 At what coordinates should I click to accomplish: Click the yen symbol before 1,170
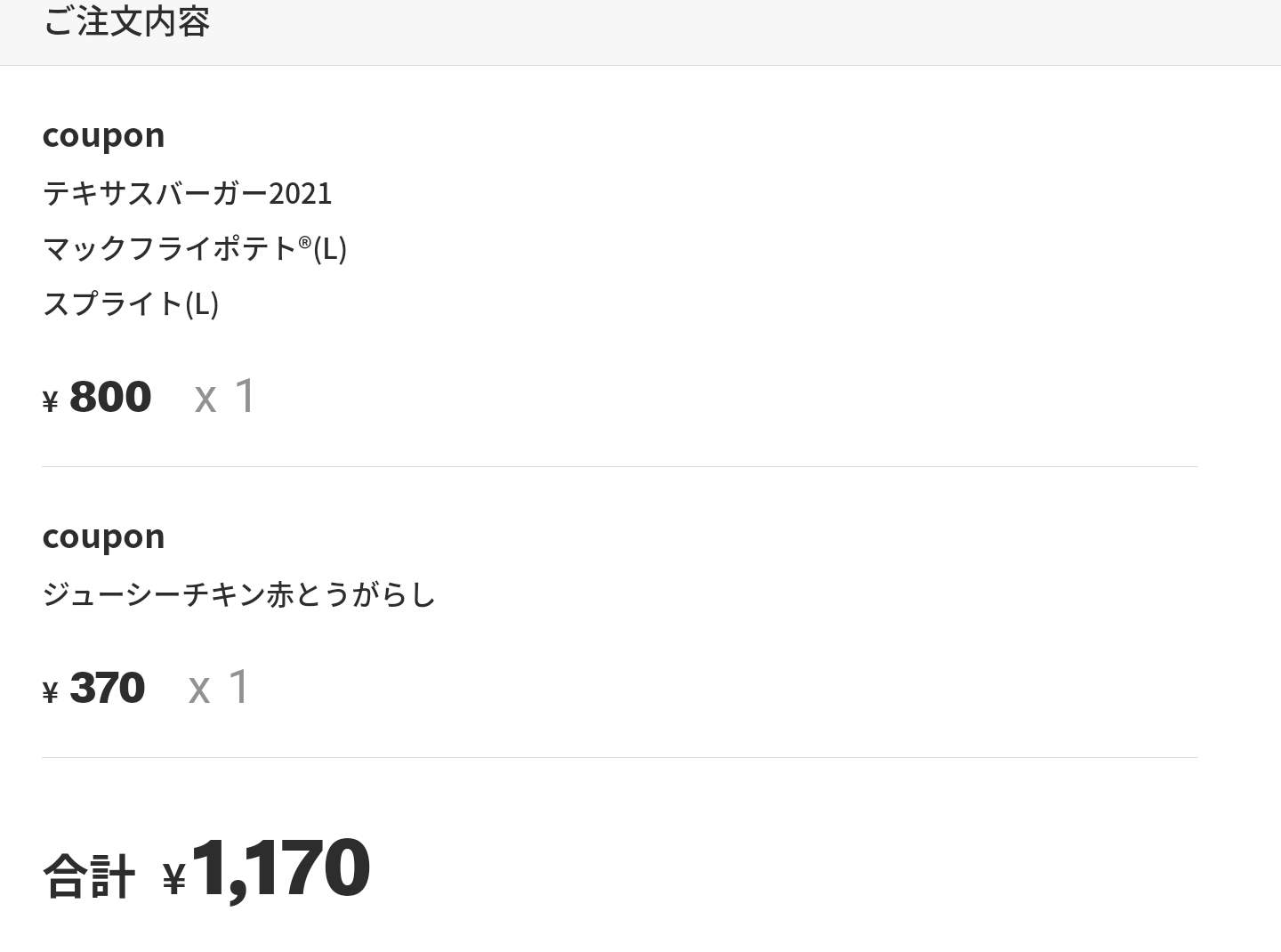pos(174,879)
